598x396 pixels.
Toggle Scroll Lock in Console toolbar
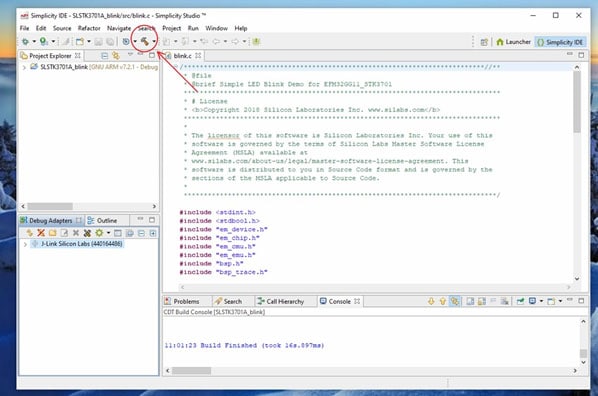point(482,301)
